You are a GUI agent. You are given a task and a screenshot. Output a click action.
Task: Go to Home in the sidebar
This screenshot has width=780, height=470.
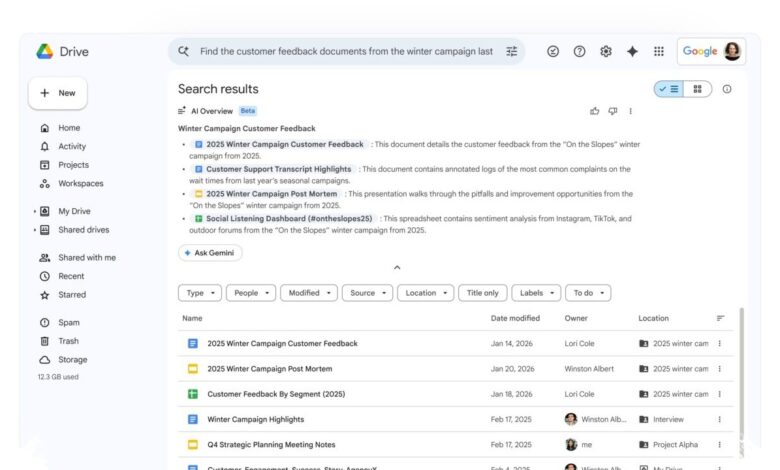tap(60, 128)
